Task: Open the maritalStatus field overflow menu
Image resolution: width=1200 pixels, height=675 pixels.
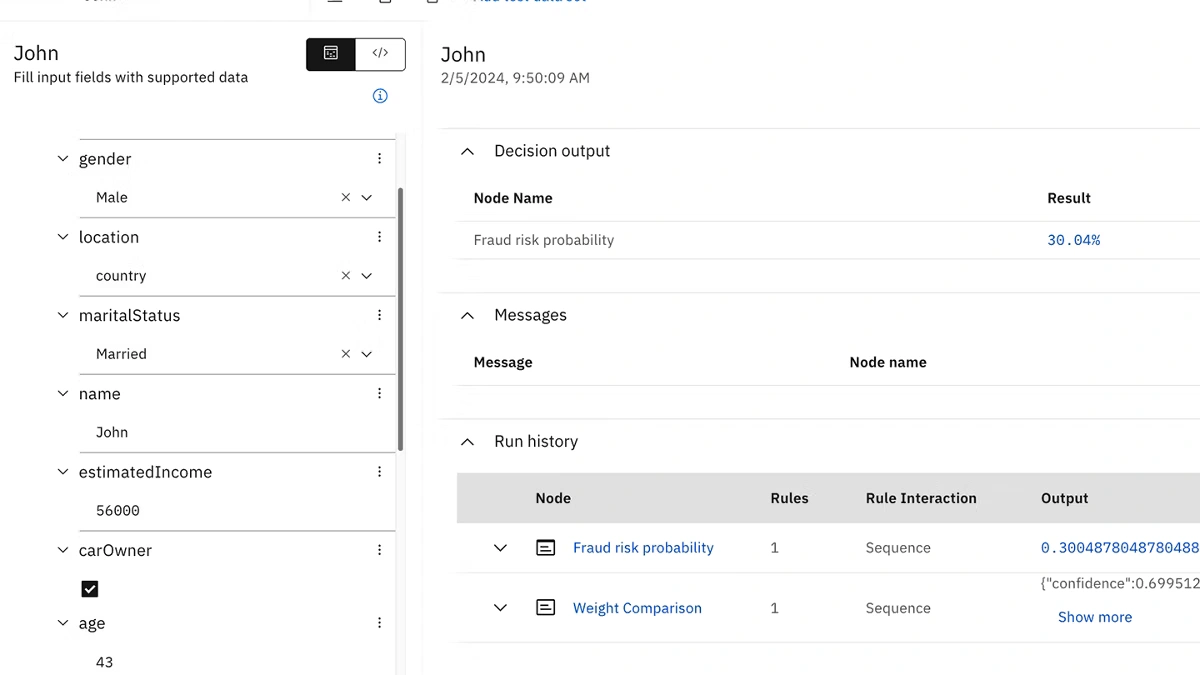Action: (379, 315)
